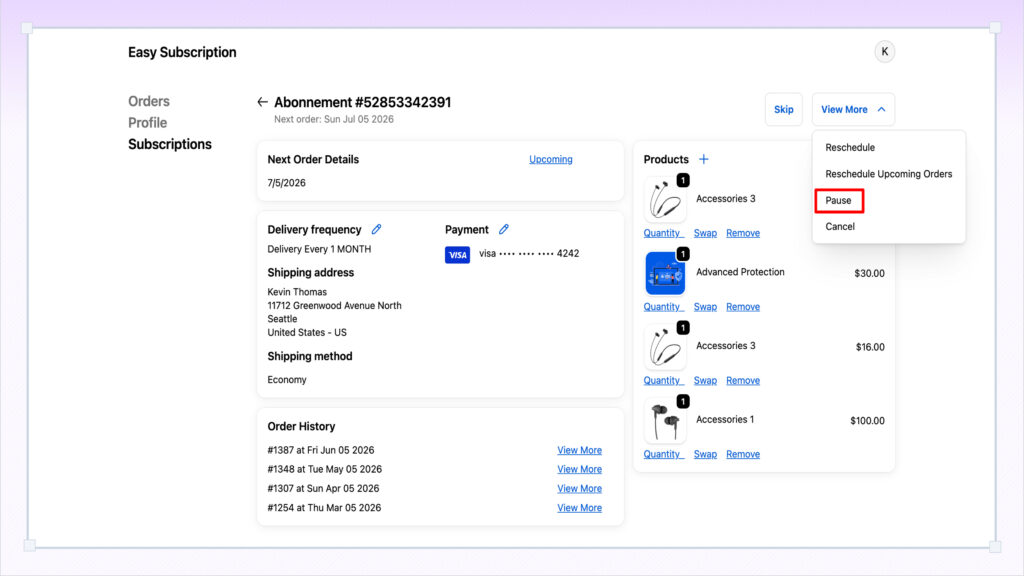1024x576 pixels.
Task: Click the 7/5/2026 next order date
Action: (286, 183)
